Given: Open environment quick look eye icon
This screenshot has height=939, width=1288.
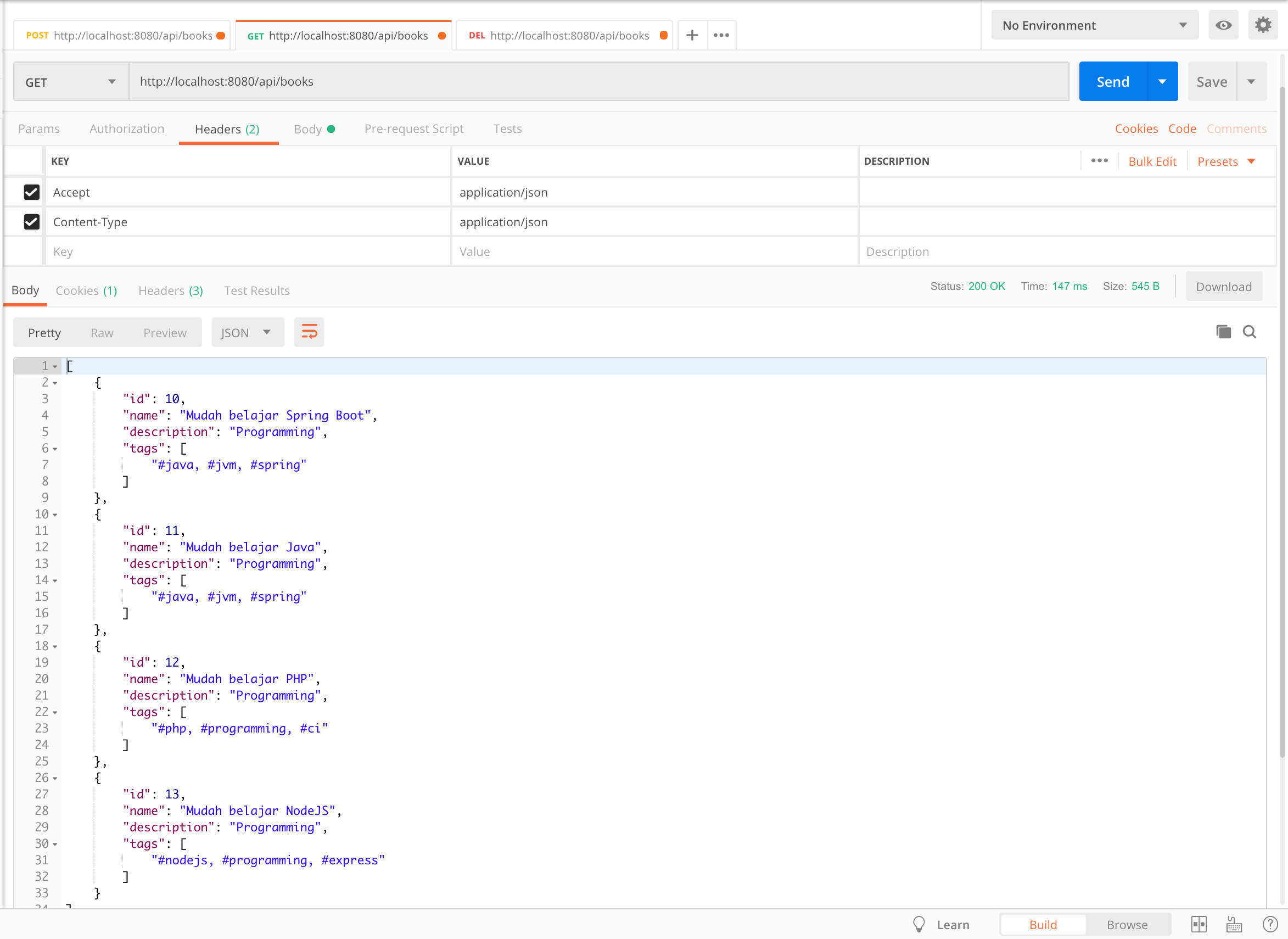Looking at the screenshot, I should coord(1223,25).
